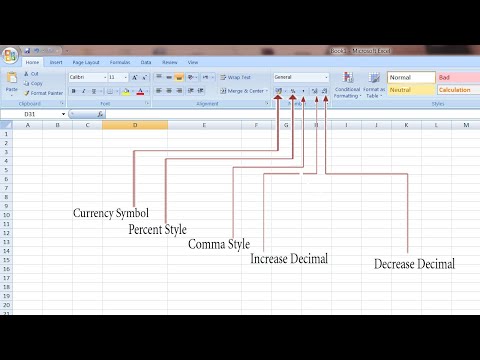
Task: Switch to the Review tab
Action: (x=170, y=62)
